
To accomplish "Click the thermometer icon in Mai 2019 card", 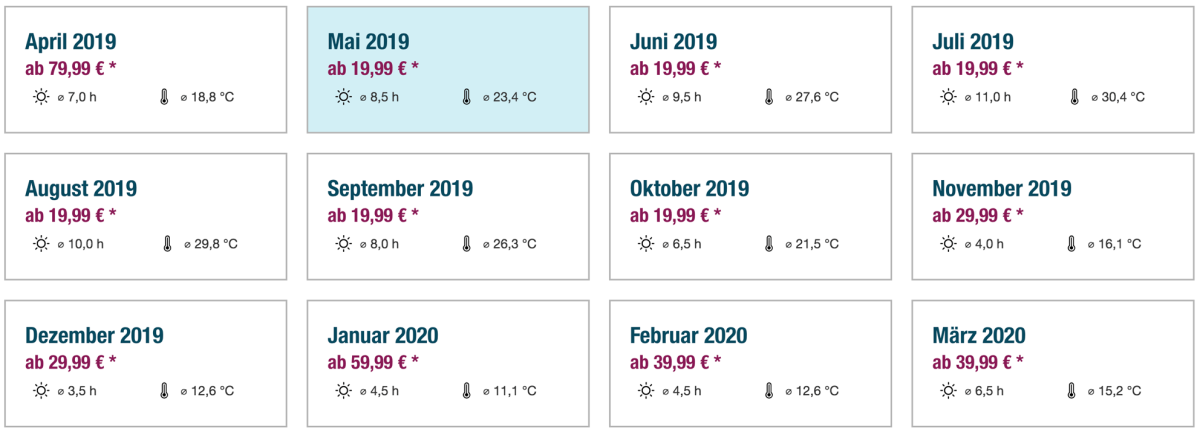I will click(x=466, y=97).
